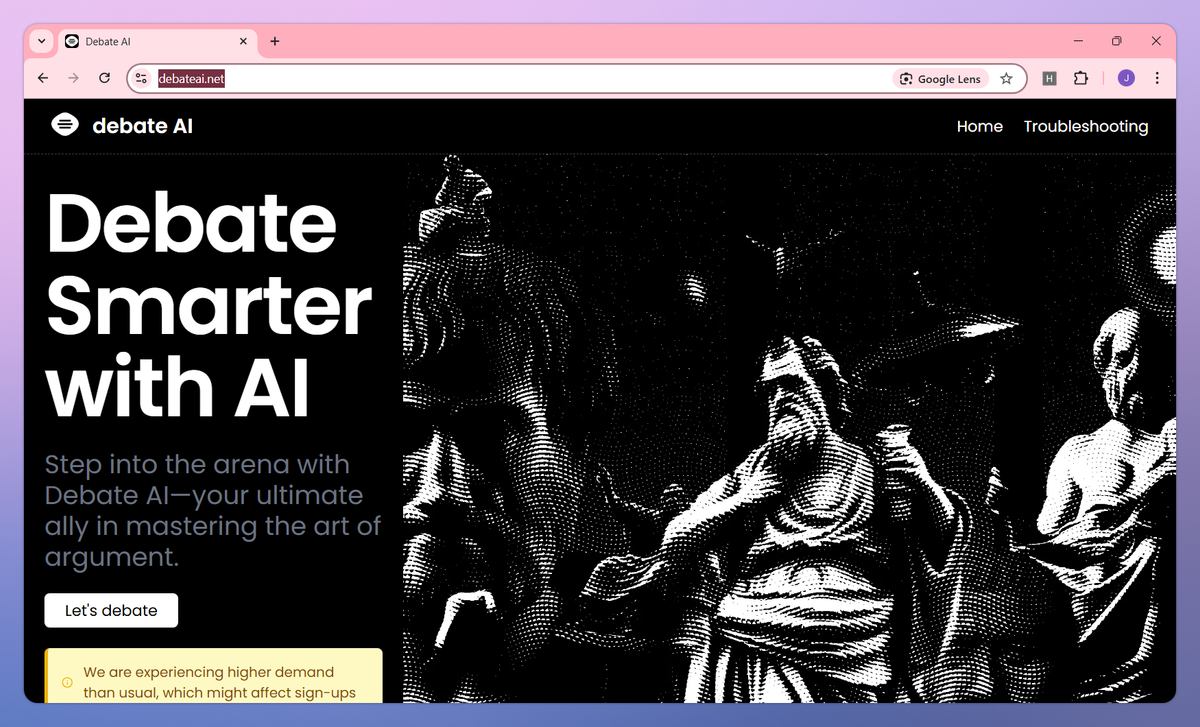1200x727 pixels.
Task: Open the Troubleshooting page link
Action: (x=1086, y=126)
